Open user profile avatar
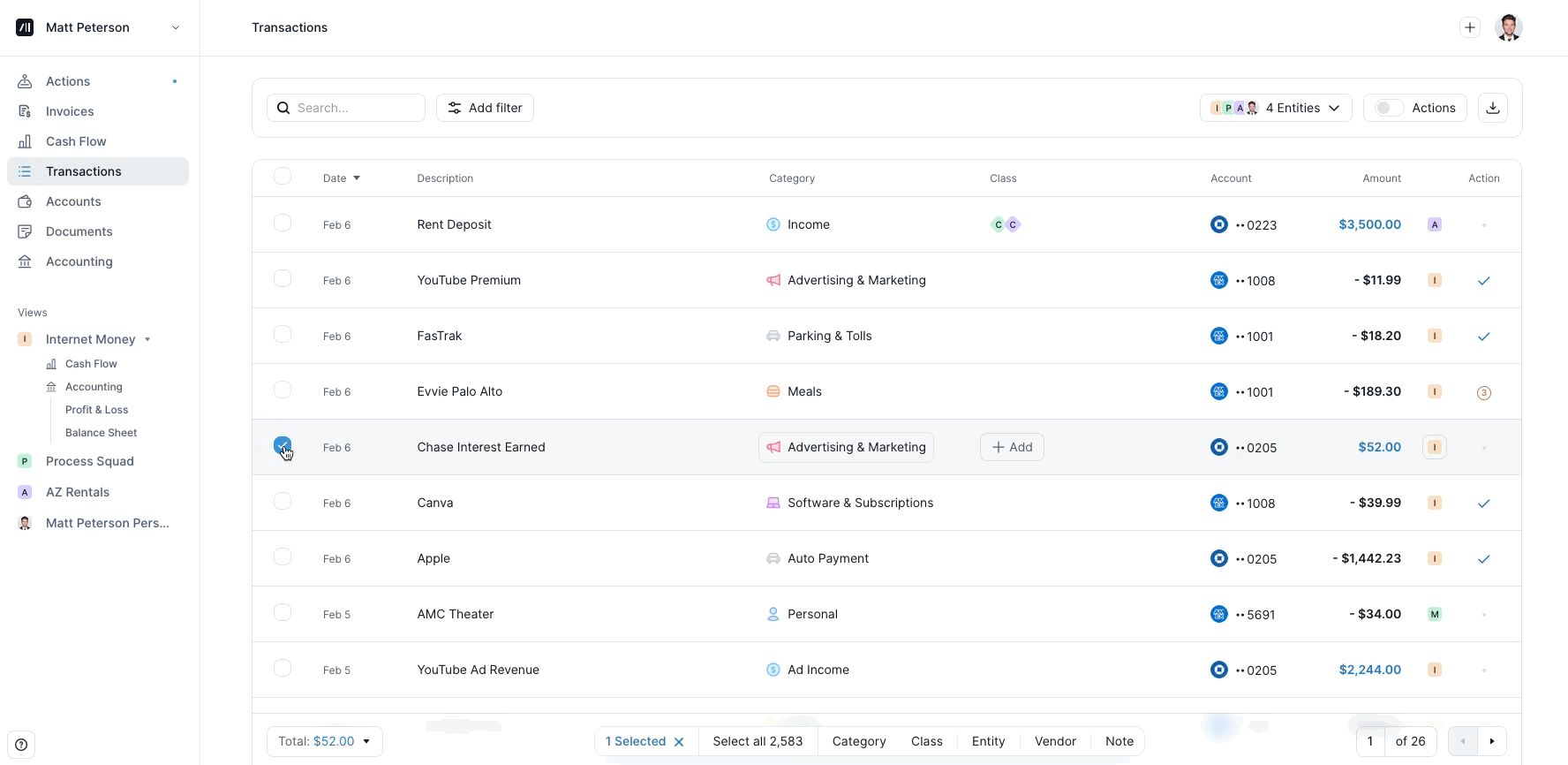The height and width of the screenshot is (765, 1568). click(1508, 27)
